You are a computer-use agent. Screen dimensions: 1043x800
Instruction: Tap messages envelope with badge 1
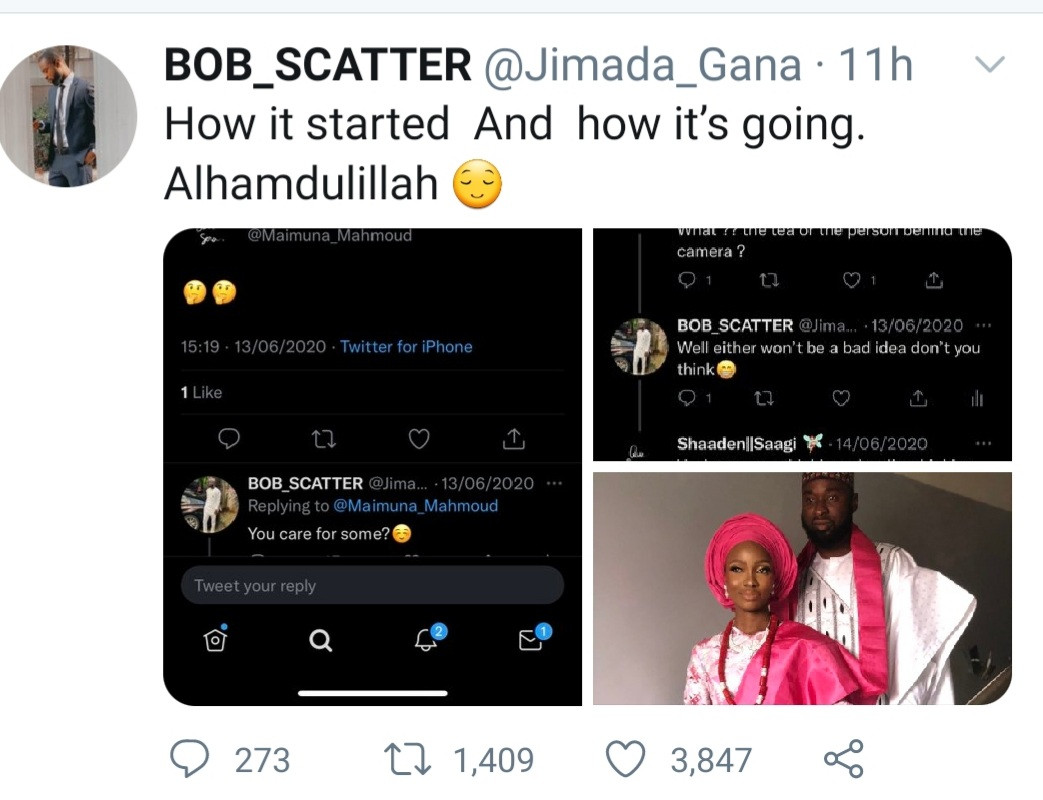[x=532, y=640]
